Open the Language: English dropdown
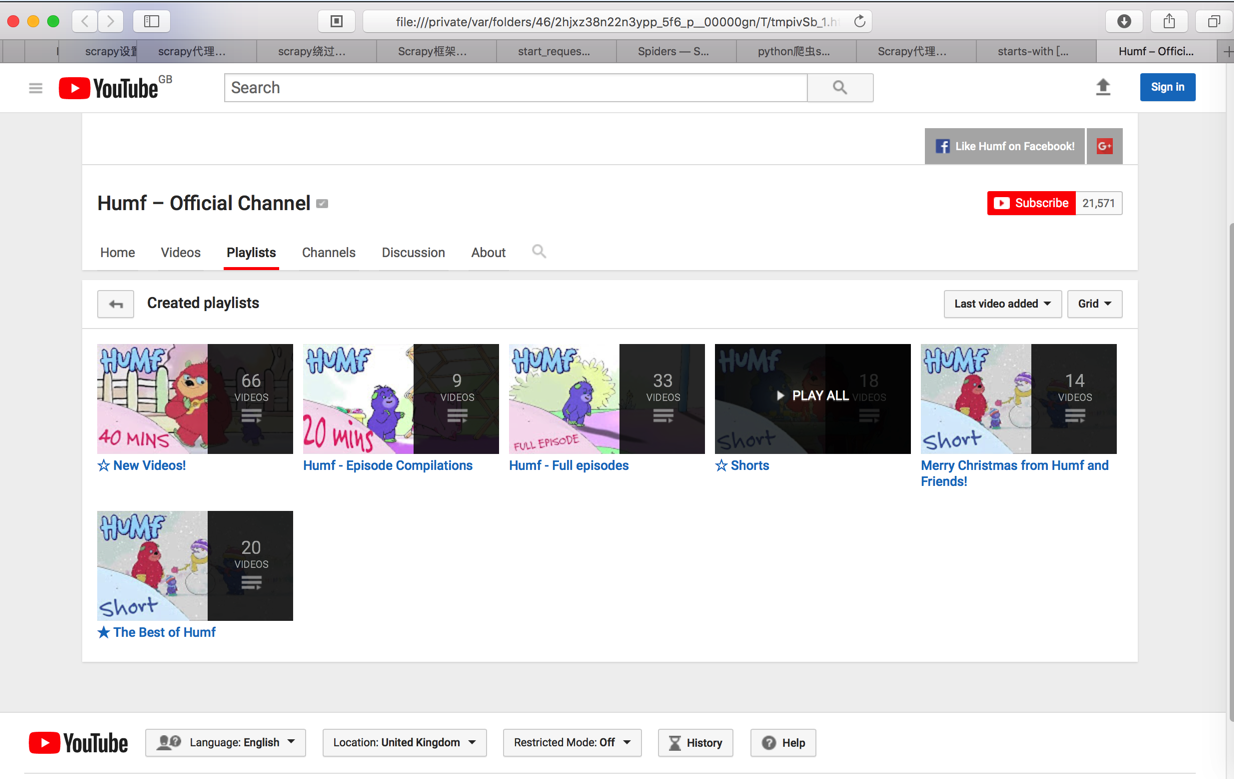 [x=226, y=743]
